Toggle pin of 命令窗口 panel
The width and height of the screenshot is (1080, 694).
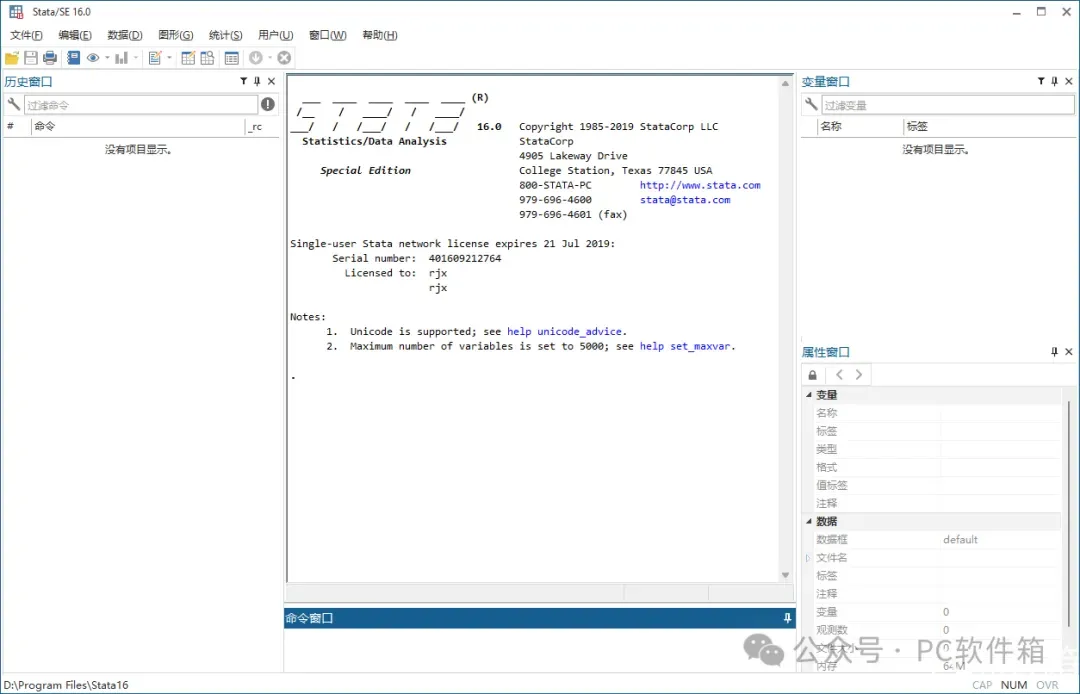point(787,618)
